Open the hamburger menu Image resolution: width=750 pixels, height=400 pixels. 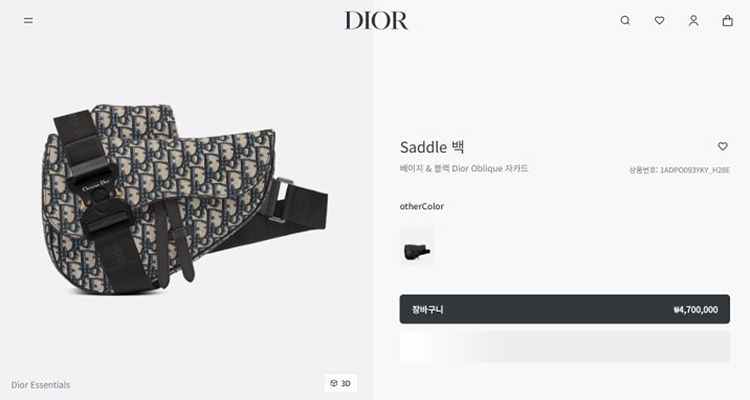tap(28, 21)
